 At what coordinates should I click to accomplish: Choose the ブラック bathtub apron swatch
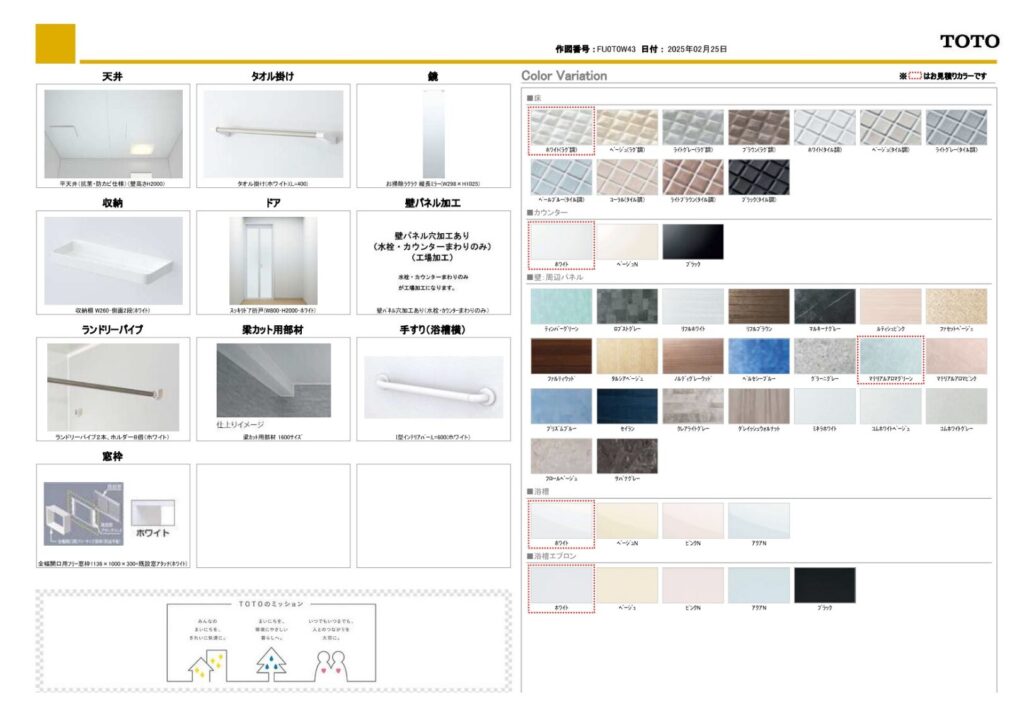pyautogui.click(x=824, y=585)
